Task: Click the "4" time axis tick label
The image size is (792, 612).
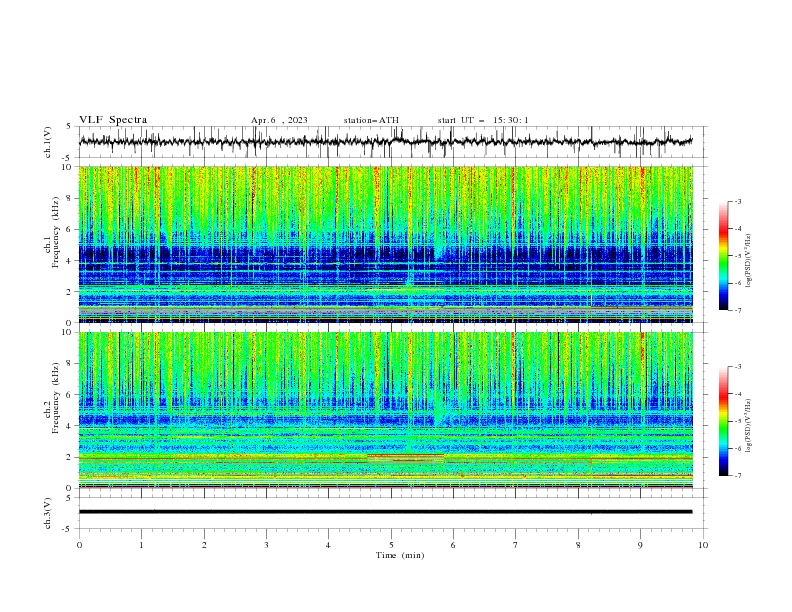Action: click(x=328, y=545)
